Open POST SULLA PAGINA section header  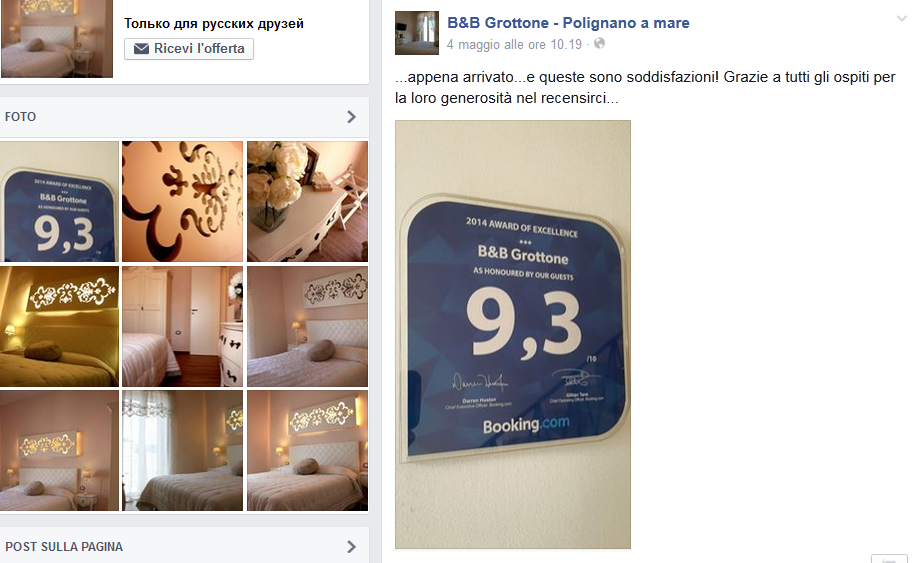(x=64, y=547)
